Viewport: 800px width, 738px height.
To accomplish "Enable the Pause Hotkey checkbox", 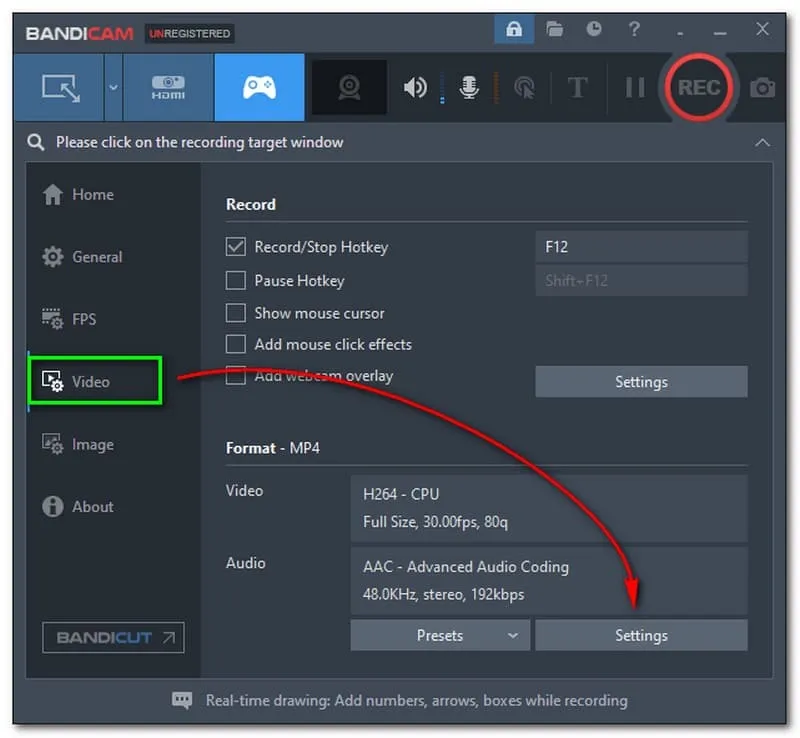I will (236, 280).
